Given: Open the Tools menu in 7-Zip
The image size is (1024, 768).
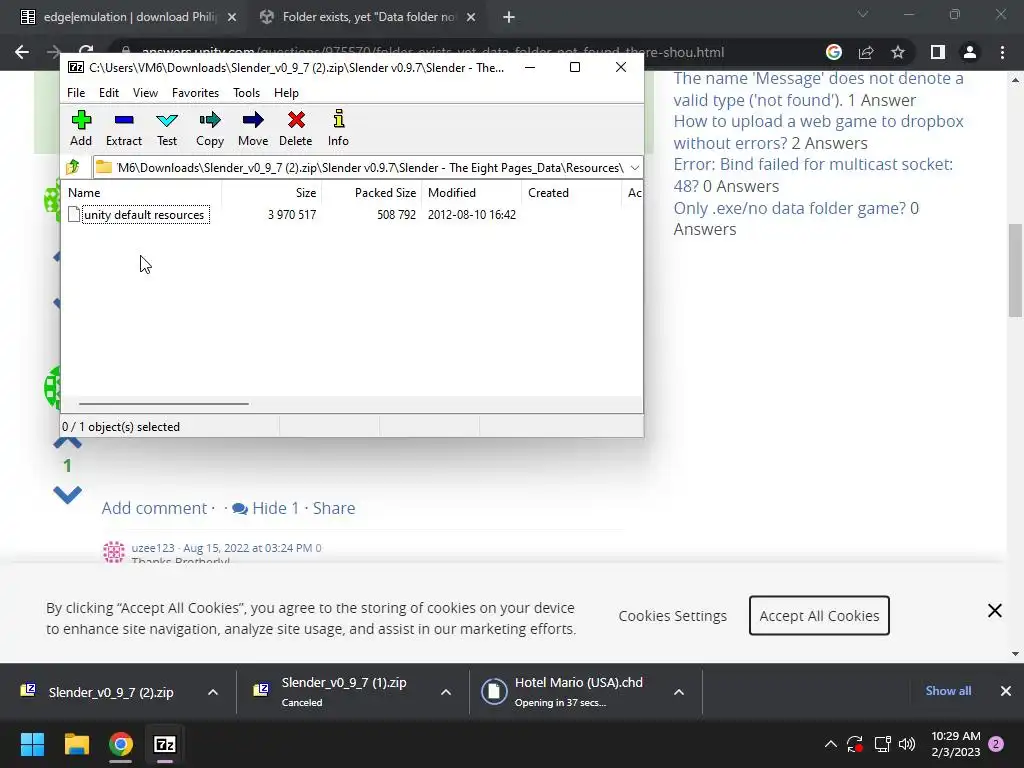Looking at the screenshot, I should (246, 93).
